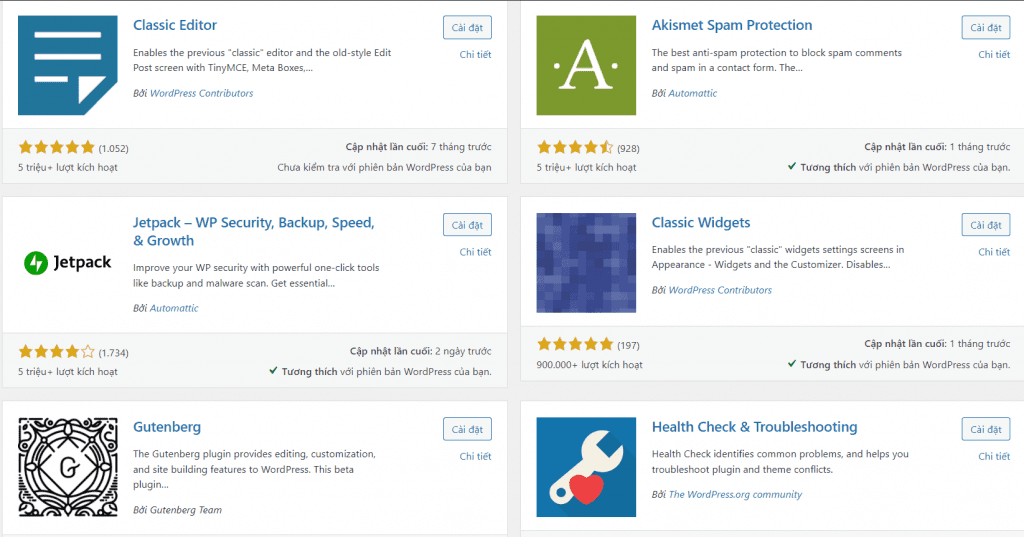Open The WordPress.org community author link
The height and width of the screenshot is (537, 1024).
pos(735,494)
